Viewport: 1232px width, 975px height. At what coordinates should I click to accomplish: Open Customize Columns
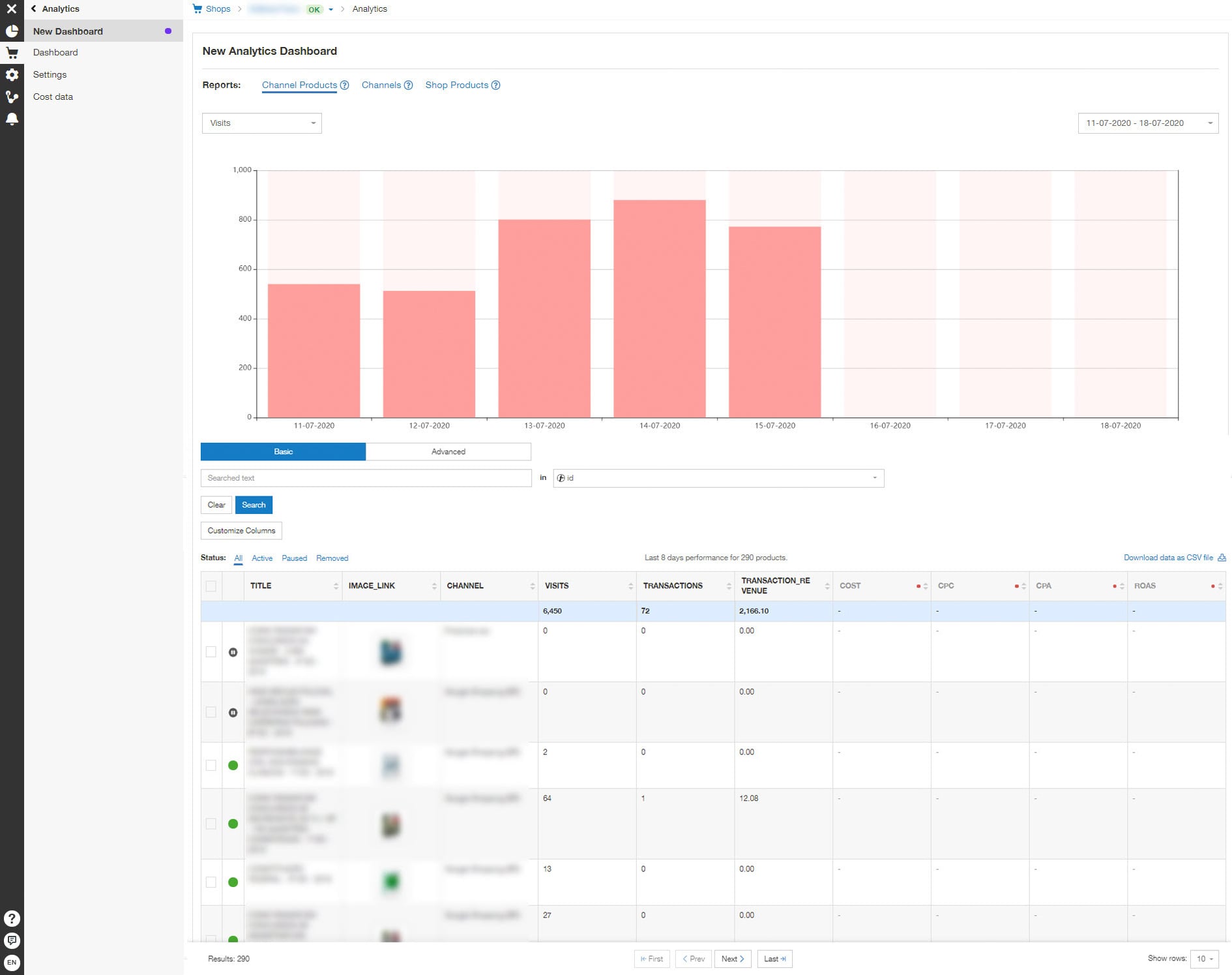click(x=241, y=531)
